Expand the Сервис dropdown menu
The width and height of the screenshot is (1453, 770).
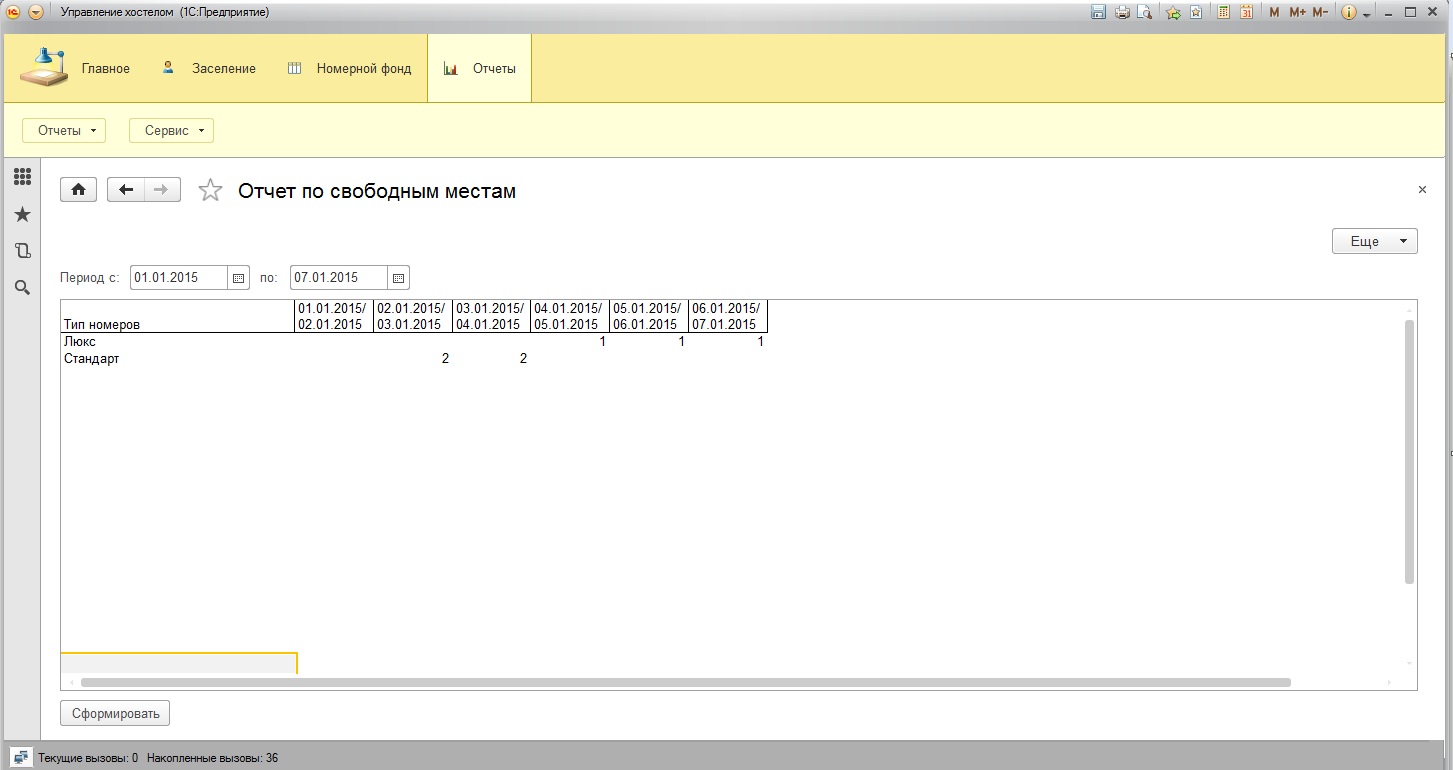click(x=171, y=130)
